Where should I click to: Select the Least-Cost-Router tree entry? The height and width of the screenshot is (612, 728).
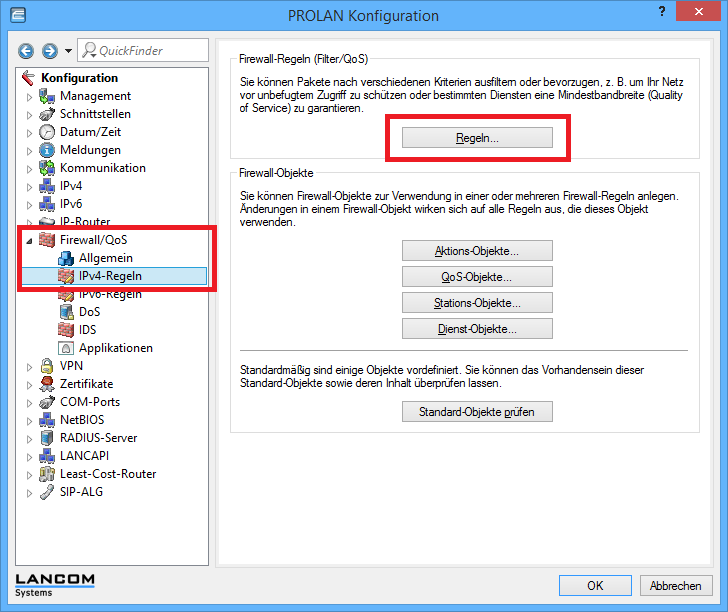tap(108, 474)
